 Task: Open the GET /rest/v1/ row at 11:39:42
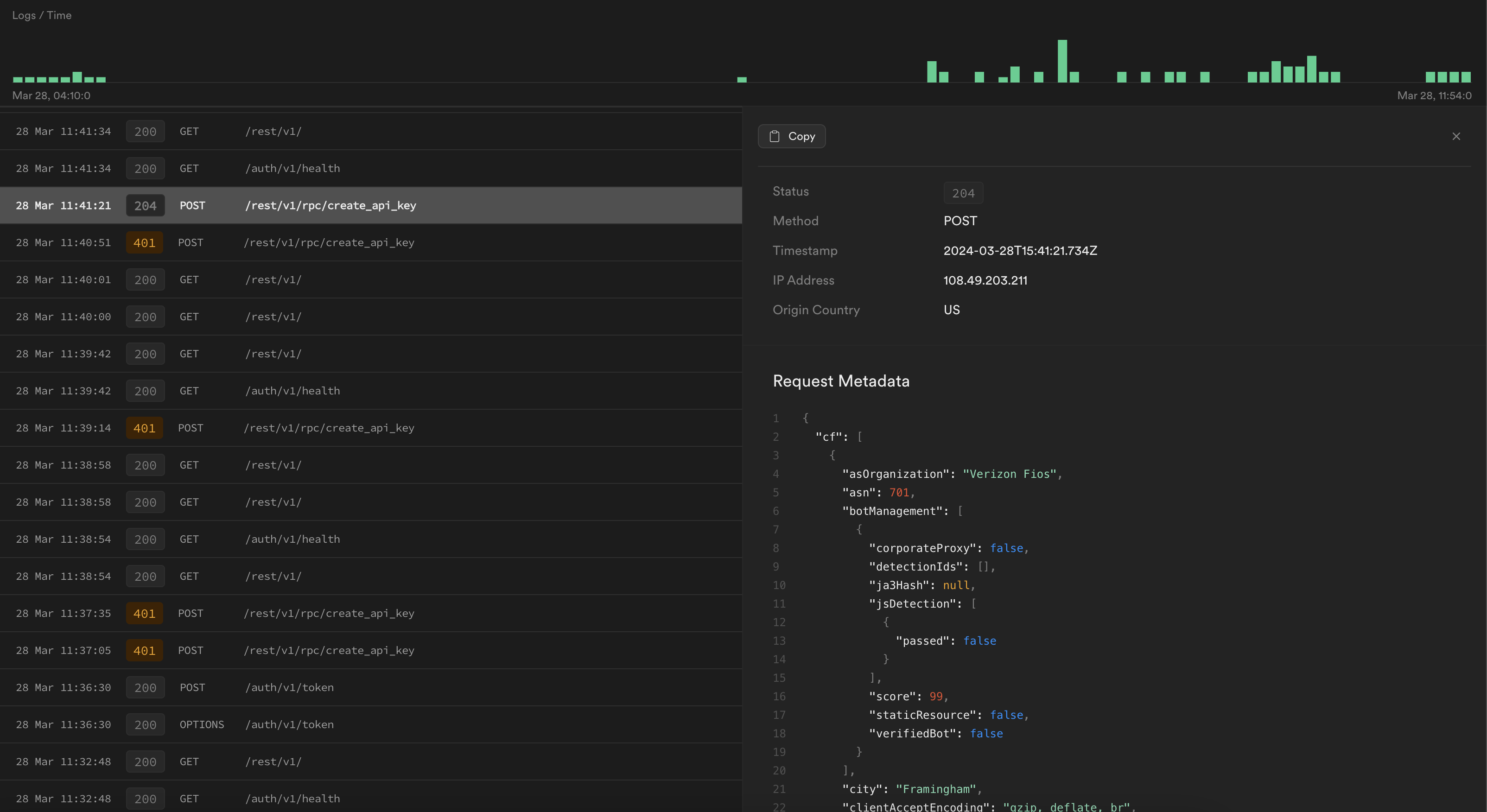click(371, 354)
